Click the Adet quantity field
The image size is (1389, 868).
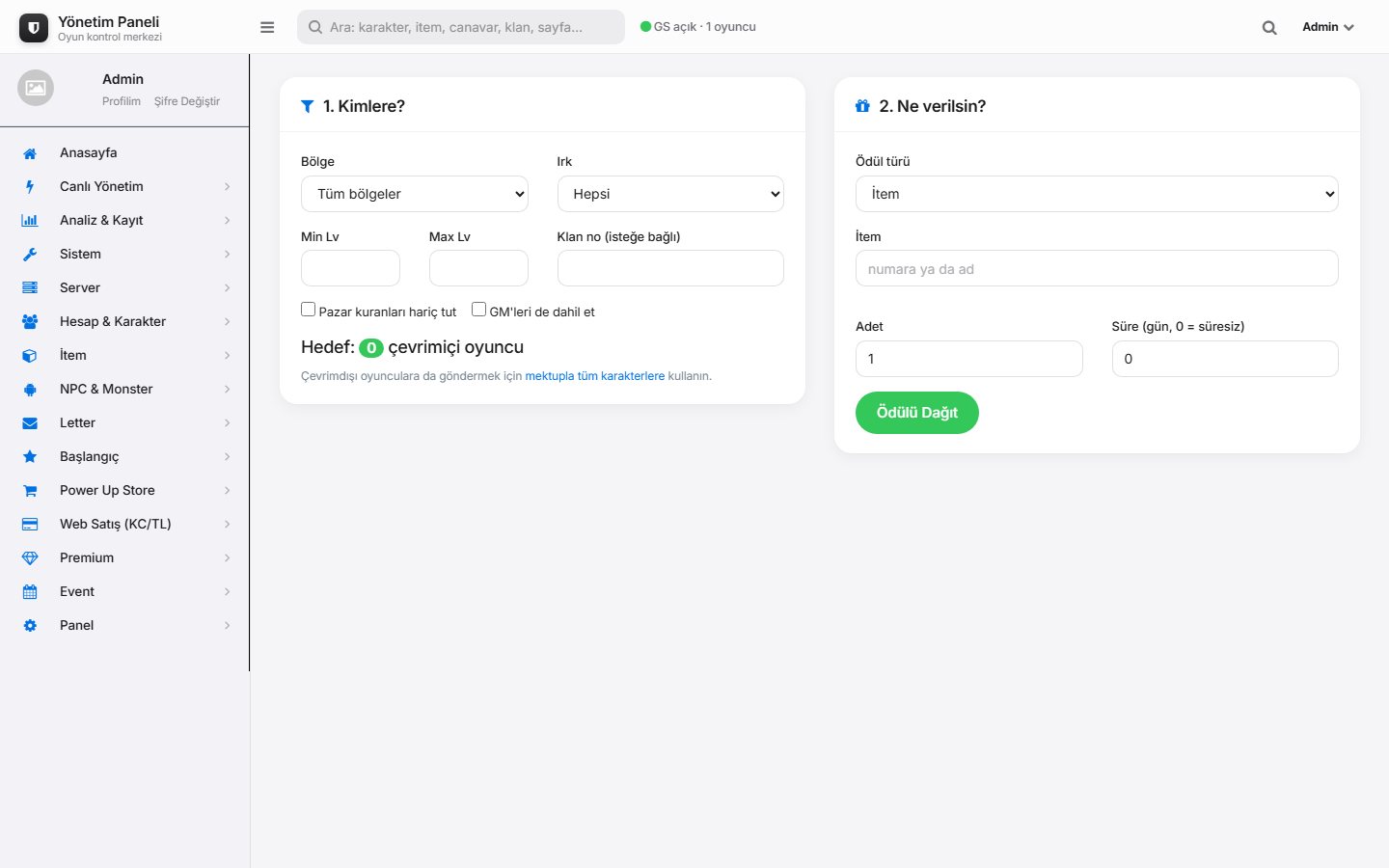(968, 359)
